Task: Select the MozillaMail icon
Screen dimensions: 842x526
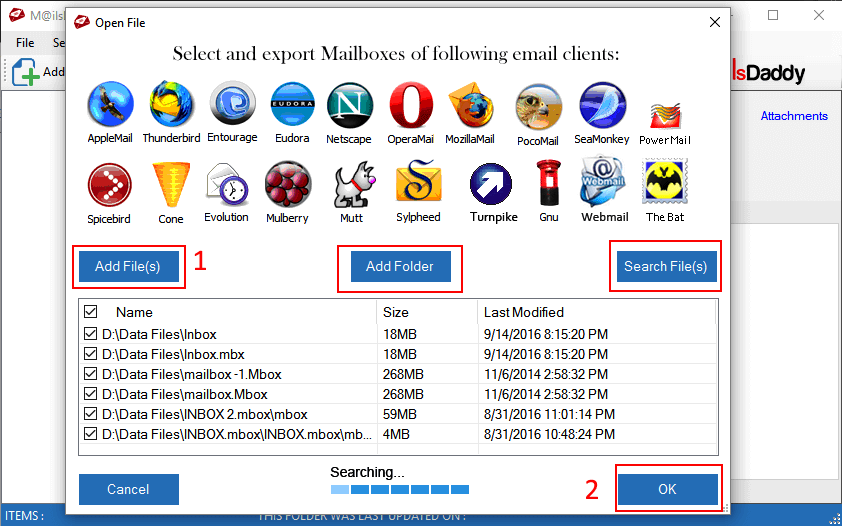Action: tap(470, 105)
